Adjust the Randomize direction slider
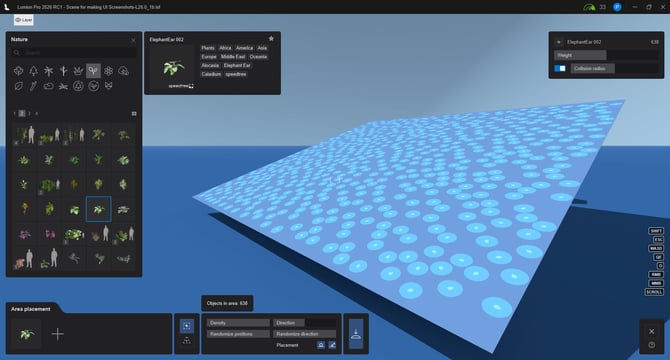Viewport: 670px width, 360px height. point(305,334)
